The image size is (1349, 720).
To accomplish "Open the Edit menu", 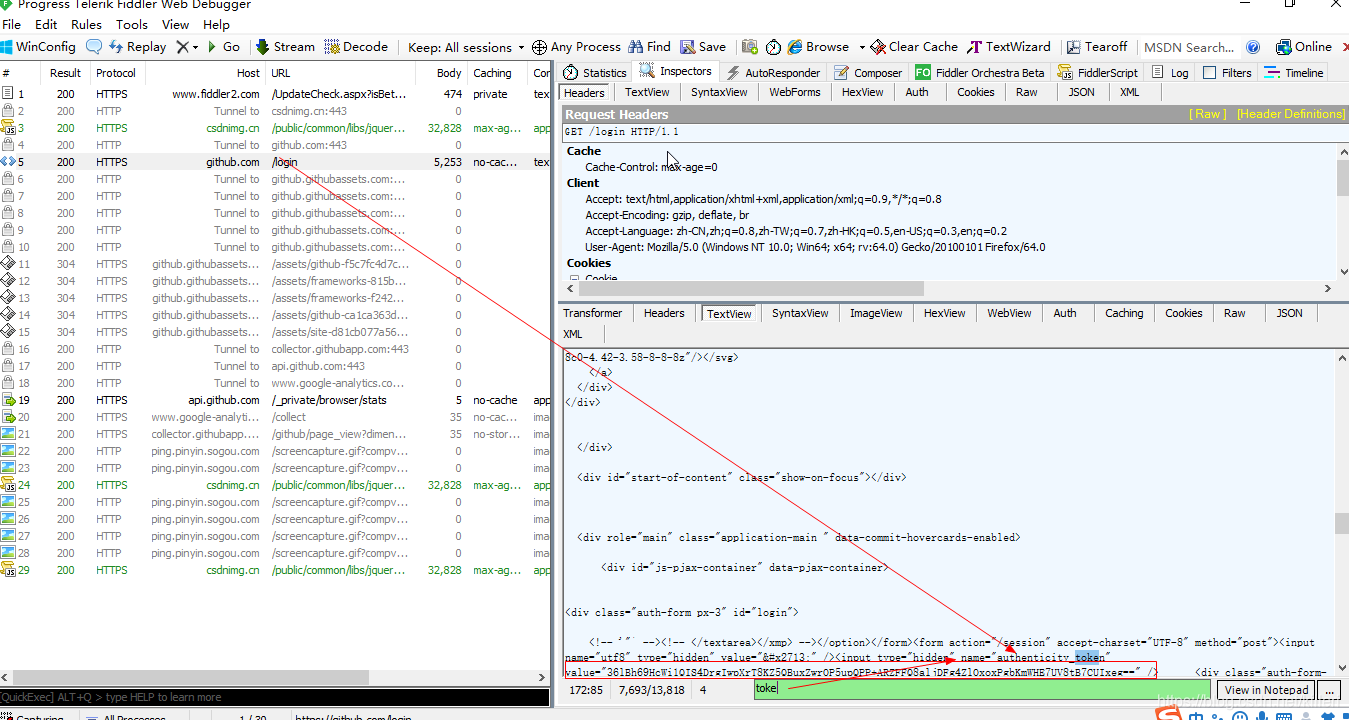I will pyautogui.click(x=46, y=24).
